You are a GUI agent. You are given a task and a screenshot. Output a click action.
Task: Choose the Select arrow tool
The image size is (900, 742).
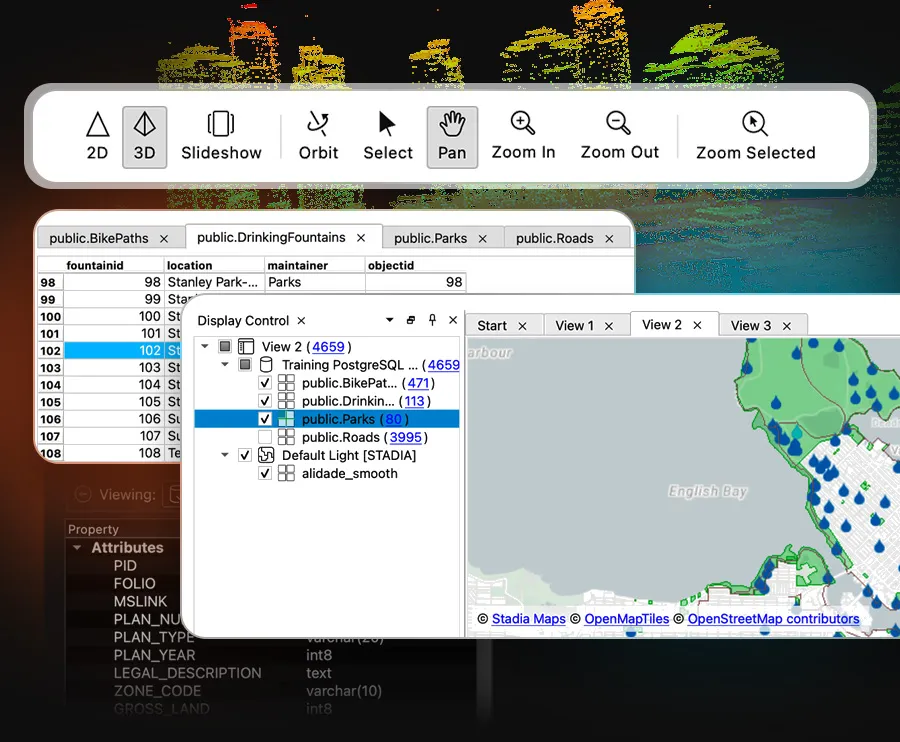pos(388,137)
